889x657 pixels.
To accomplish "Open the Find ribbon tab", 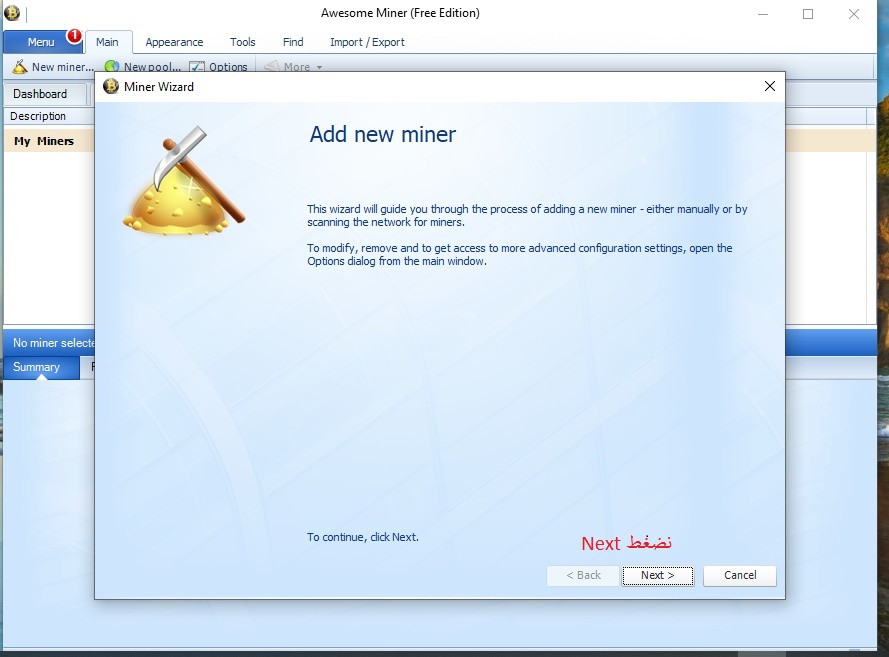I will pyautogui.click(x=293, y=42).
